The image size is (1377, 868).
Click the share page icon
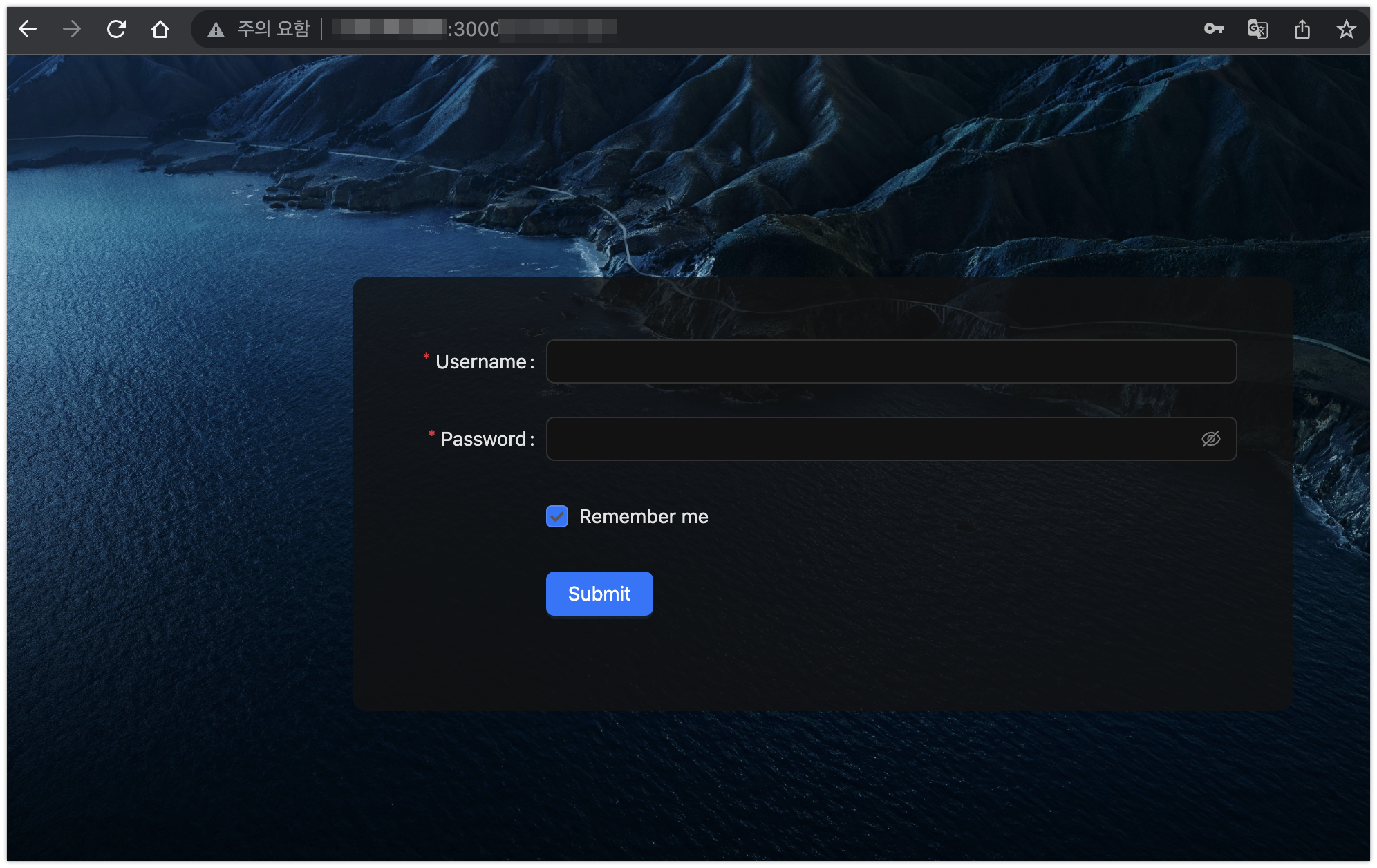click(1302, 29)
